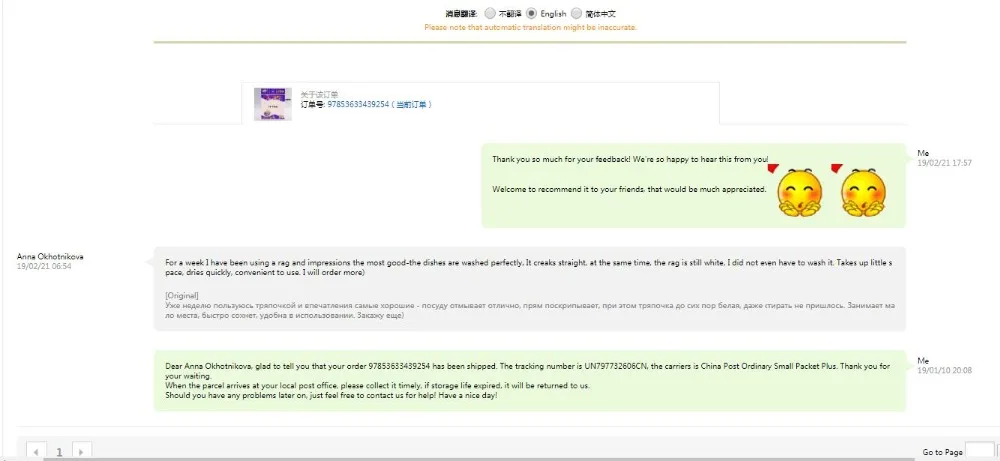Click the timestamp 19/01/10 20:08
Image resolution: width=1000 pixels, height=461 pixels.
point(944,370)
